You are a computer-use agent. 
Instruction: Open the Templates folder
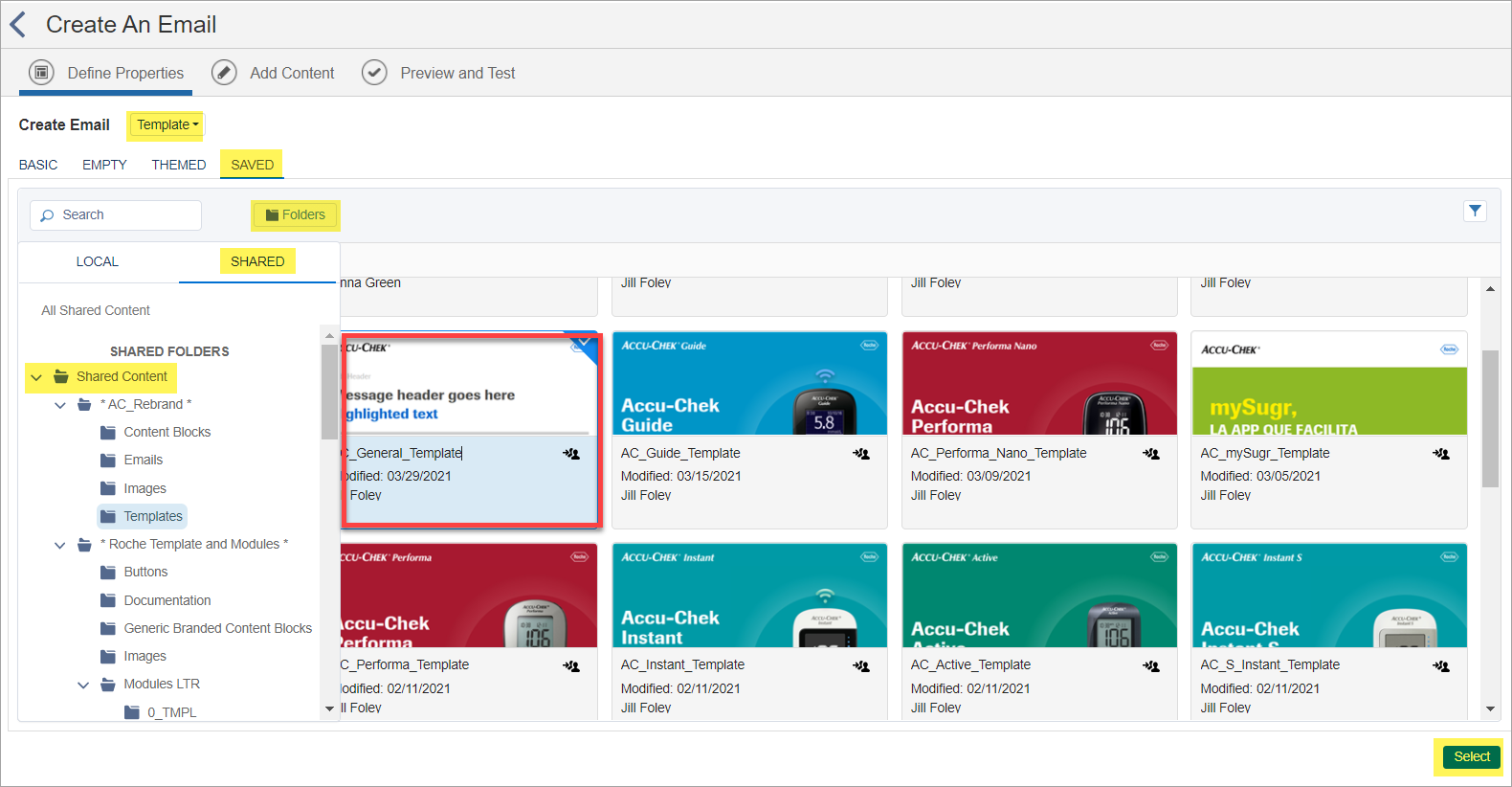coord(153,516)
